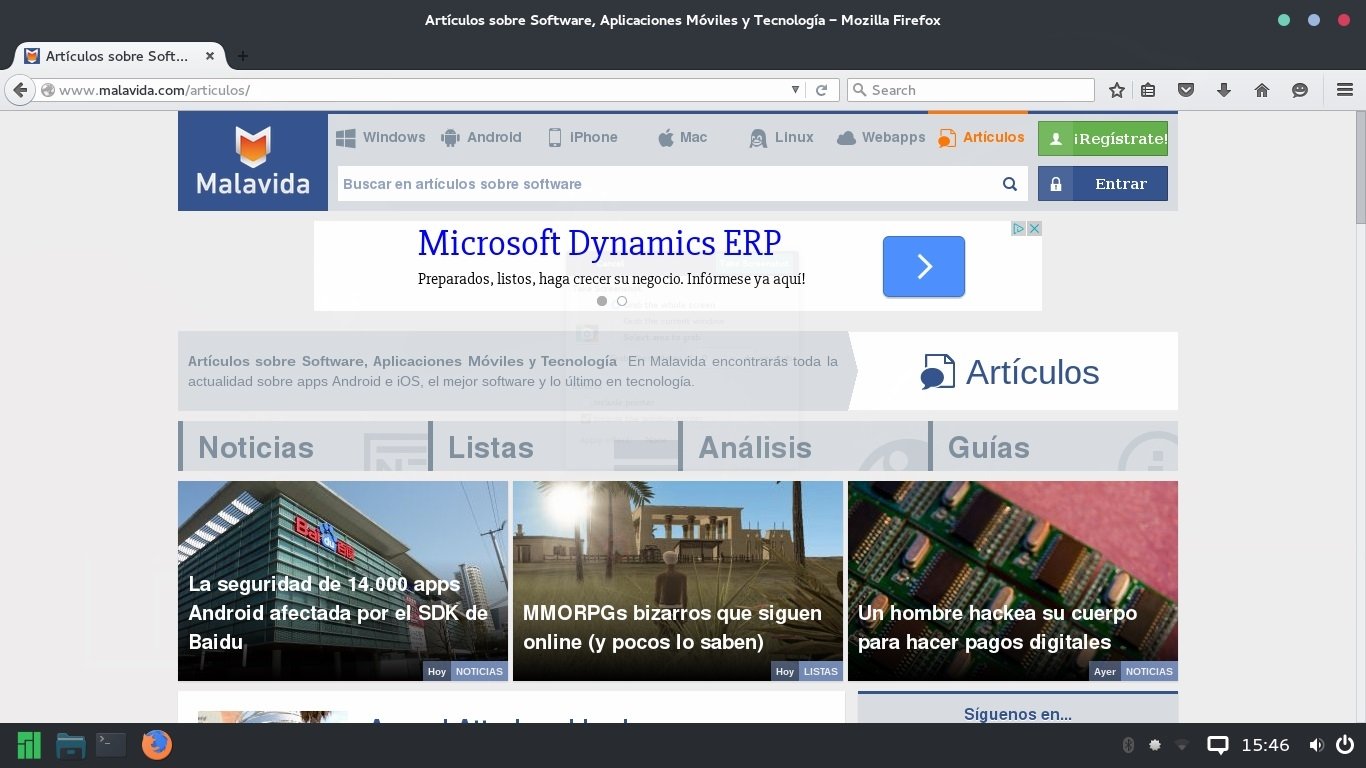
Task: Click the 'Síguenos en...' heading
Action: (x=1018, y=714)
